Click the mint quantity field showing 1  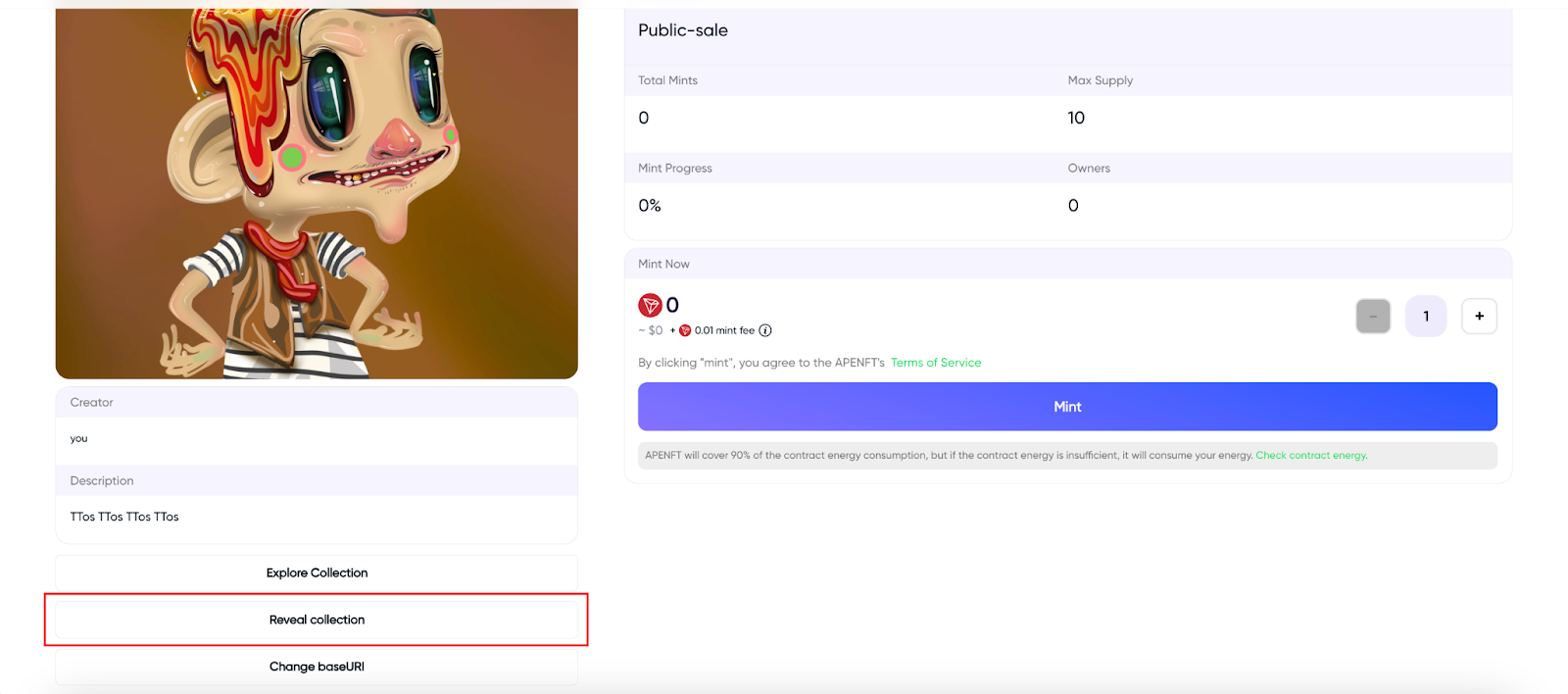1426,316
